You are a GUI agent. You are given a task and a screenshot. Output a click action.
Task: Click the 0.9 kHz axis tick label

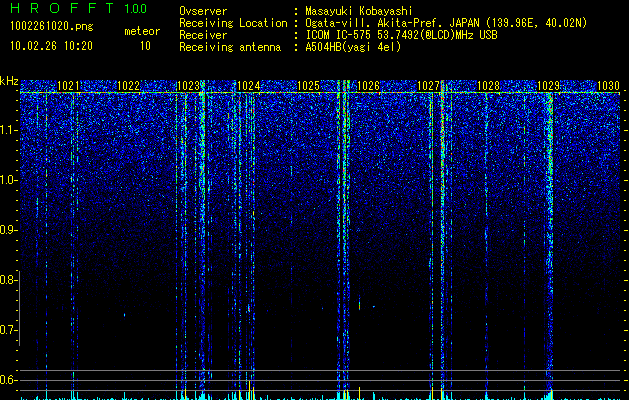pyautogui.click(x=8, y=230)
